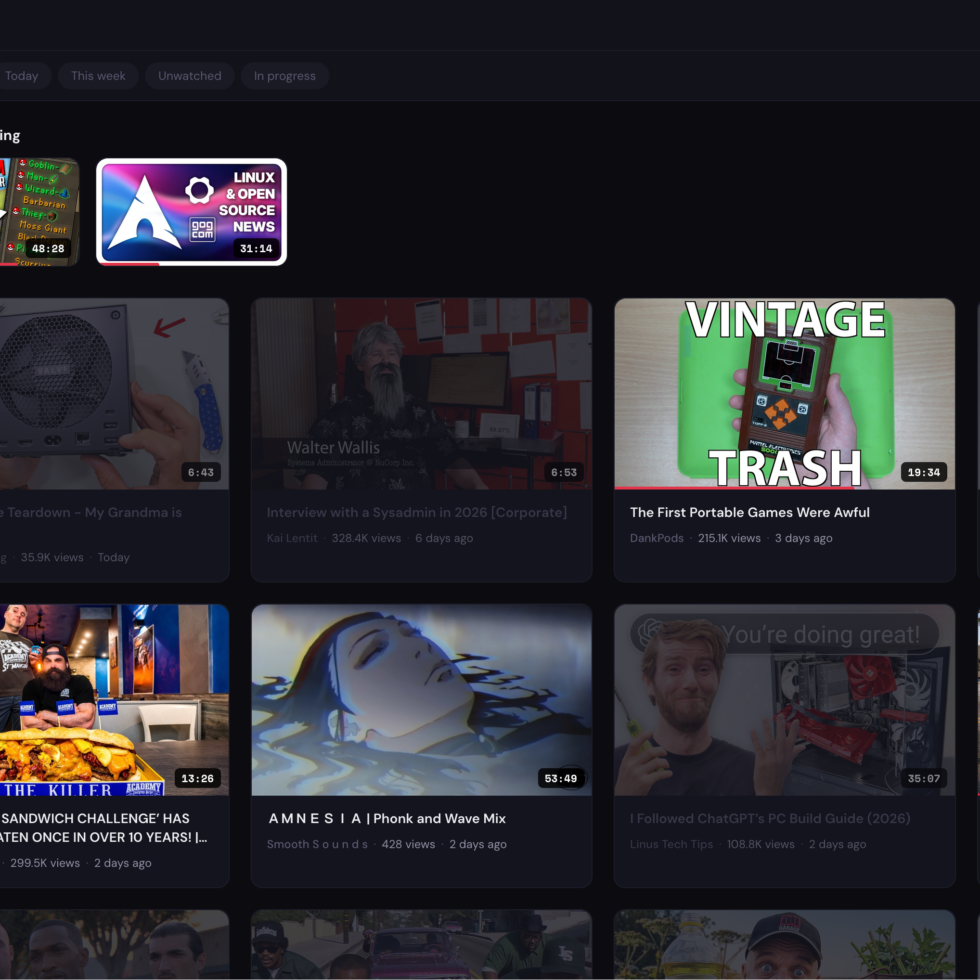The width and height of the screenshot is (980, 980).
Task: Open the Kai Lentit channel link
Action: coord(292,538)
